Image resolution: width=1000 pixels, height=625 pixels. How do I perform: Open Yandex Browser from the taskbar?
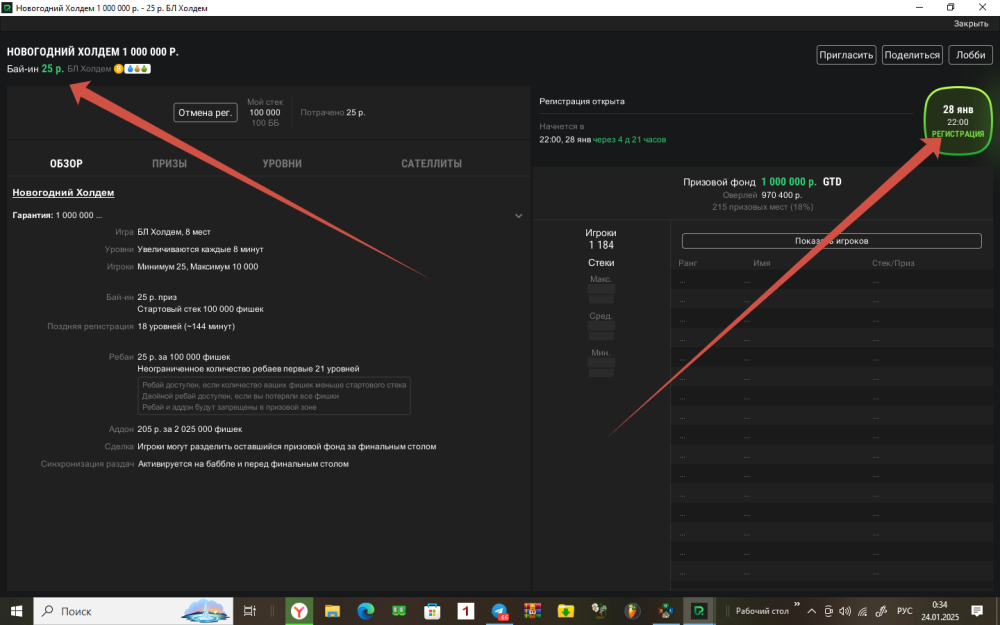(x=299, y=610)
